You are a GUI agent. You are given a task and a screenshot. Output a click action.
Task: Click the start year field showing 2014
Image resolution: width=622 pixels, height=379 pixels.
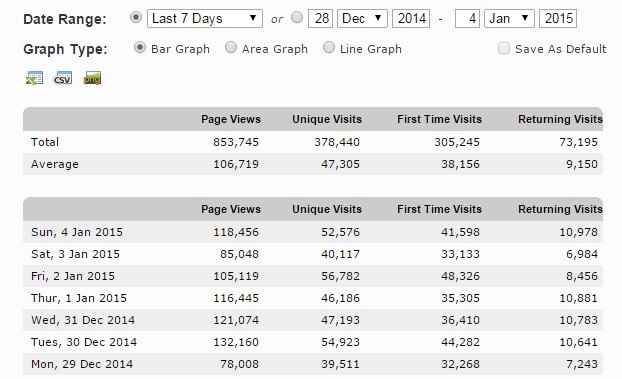411,19
